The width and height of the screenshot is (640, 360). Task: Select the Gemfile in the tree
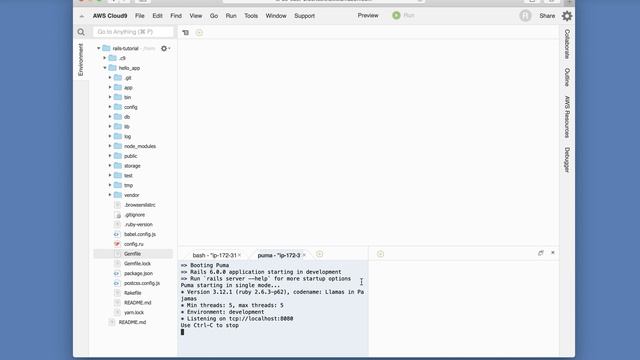click(x=133, y=254)
